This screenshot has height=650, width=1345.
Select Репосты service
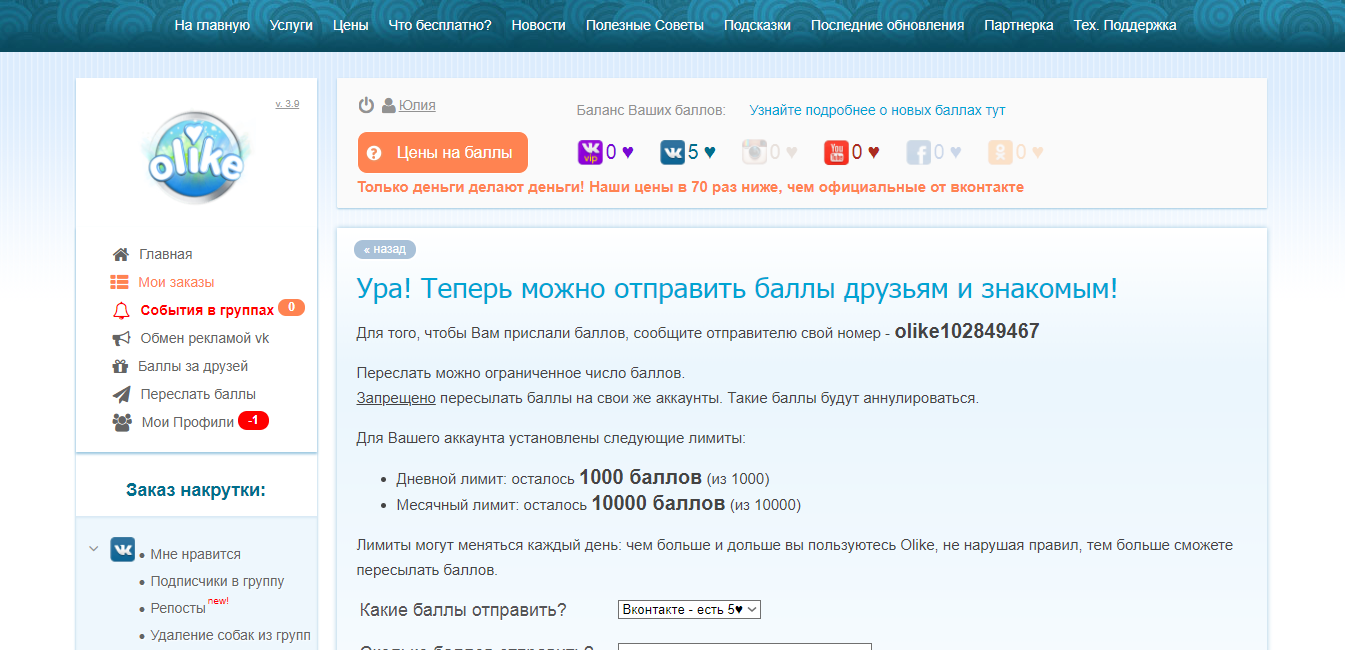178,608
